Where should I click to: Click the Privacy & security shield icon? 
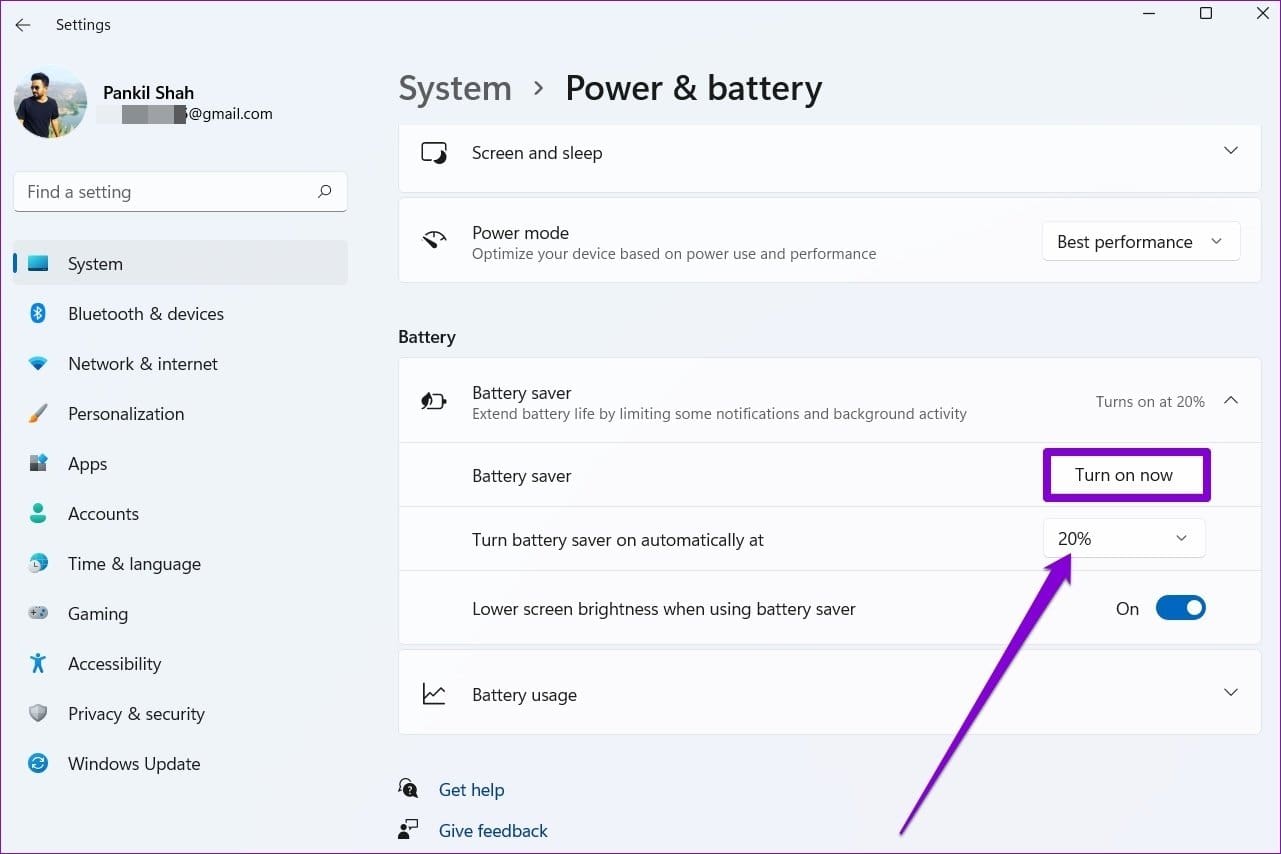38,713
